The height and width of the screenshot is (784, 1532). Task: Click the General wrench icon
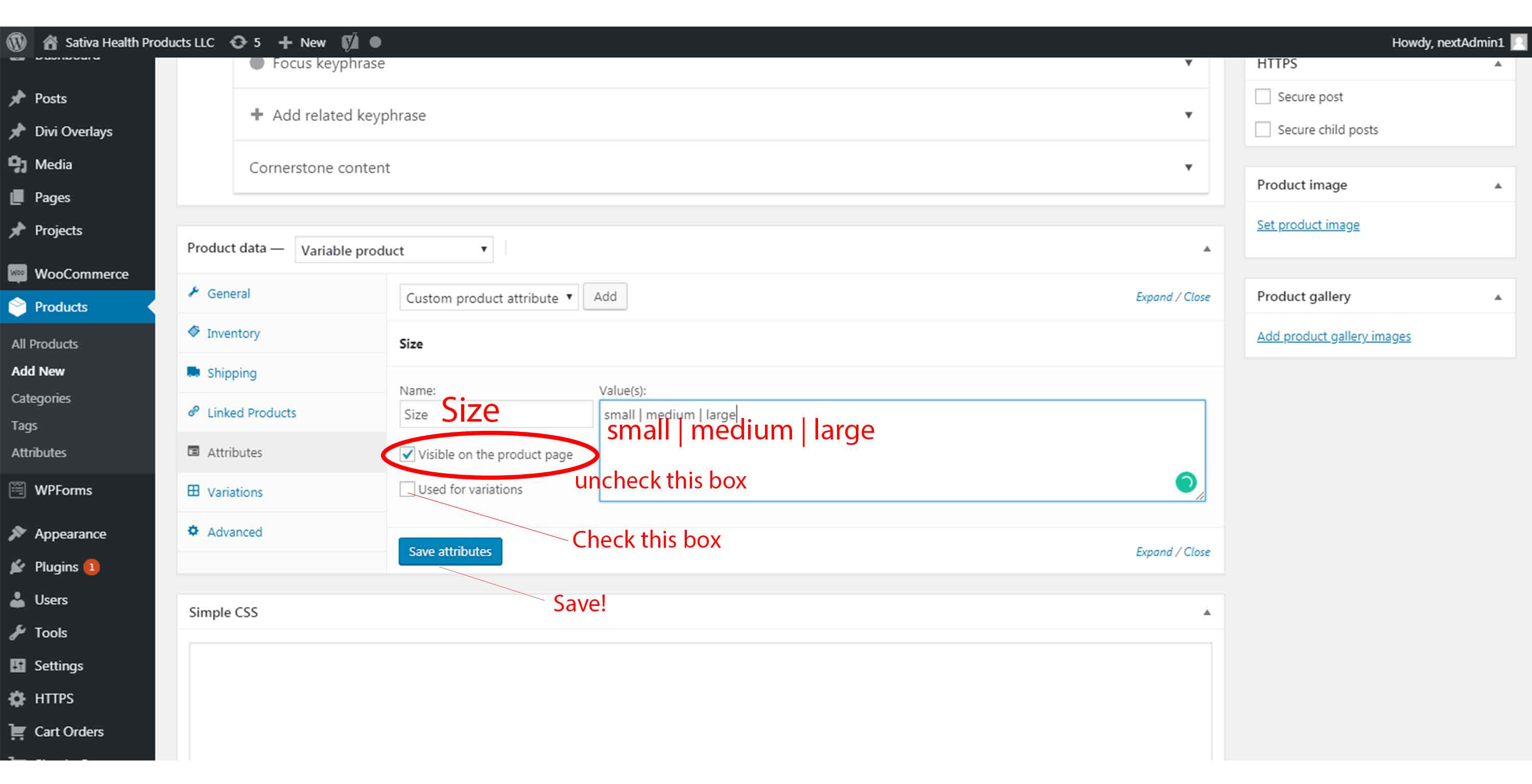[x=193, y=292]
